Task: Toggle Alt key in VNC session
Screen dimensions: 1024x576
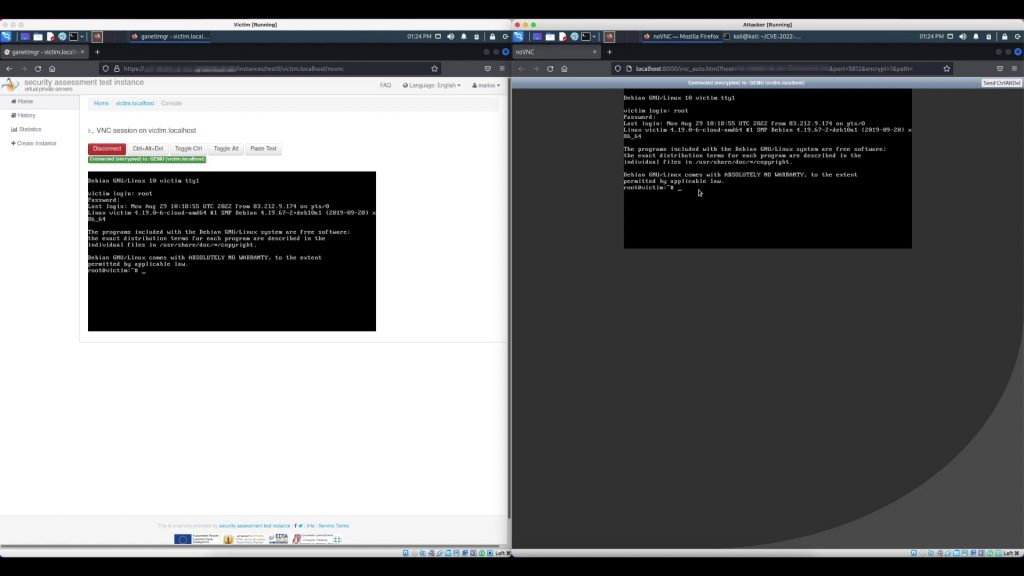Action: click(x=226, y=148)
